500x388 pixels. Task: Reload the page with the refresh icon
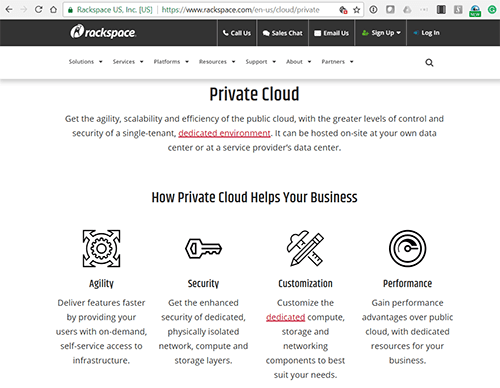pyautogui.click(x=39, y=9)
